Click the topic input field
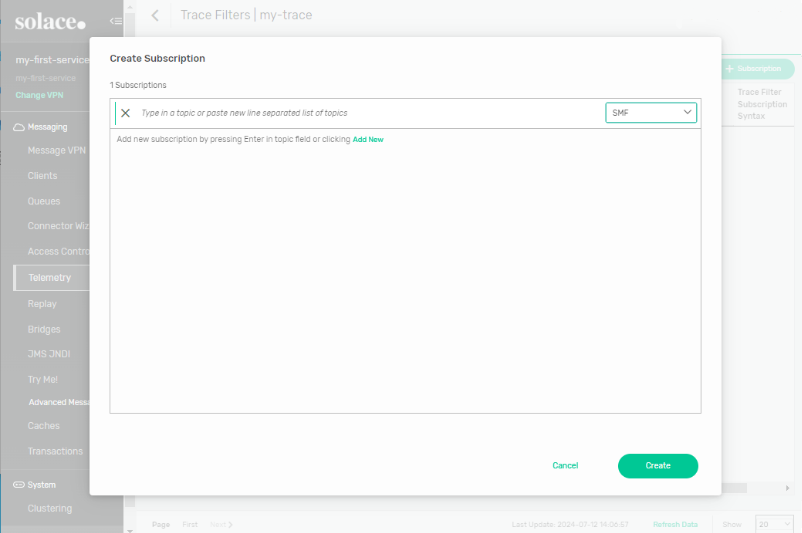 pyautogui.click(x=368, y=113)
